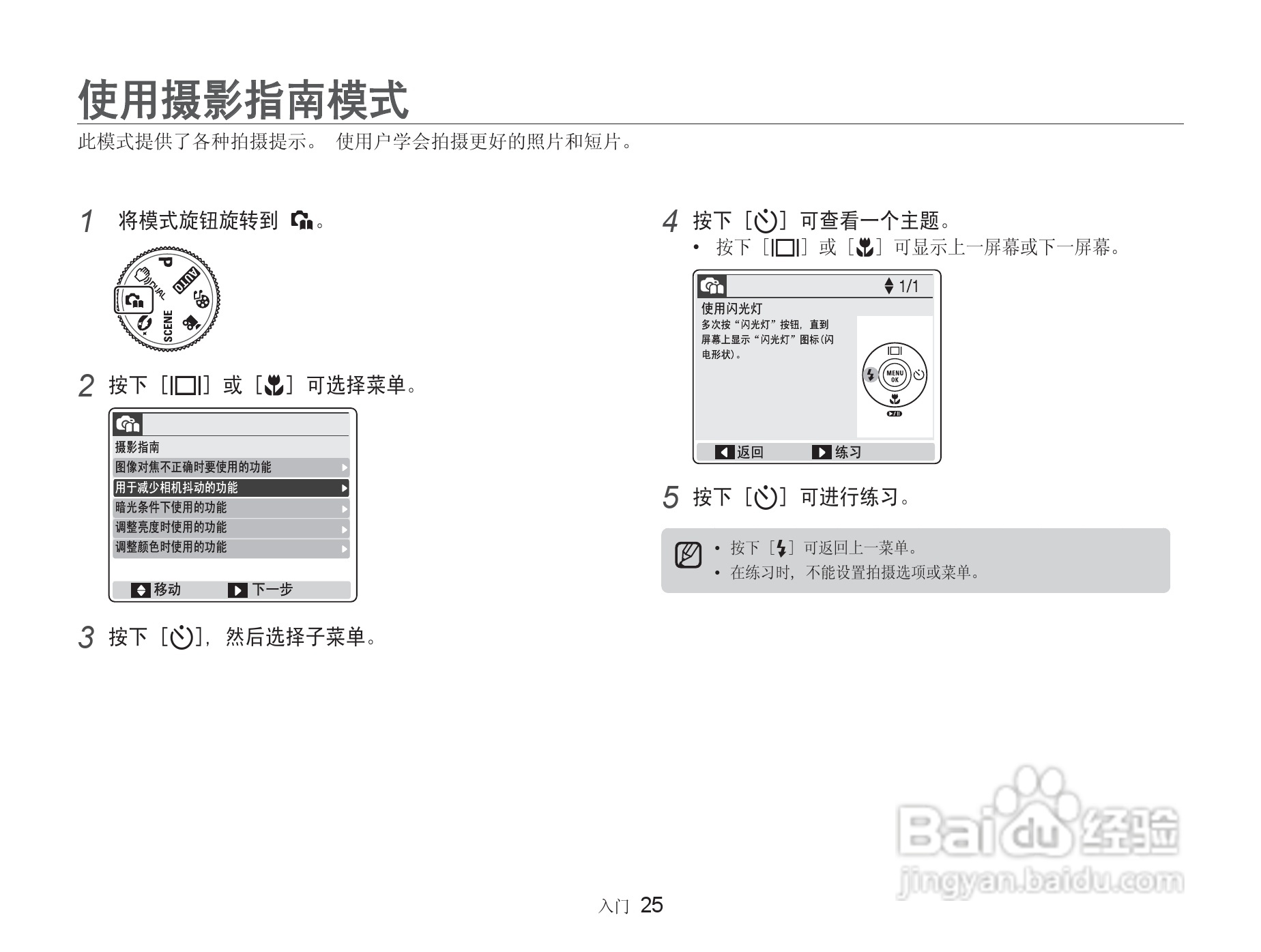
Task: Select 暗光条件下使用的功能 menu row
Action: coord(231,508)
